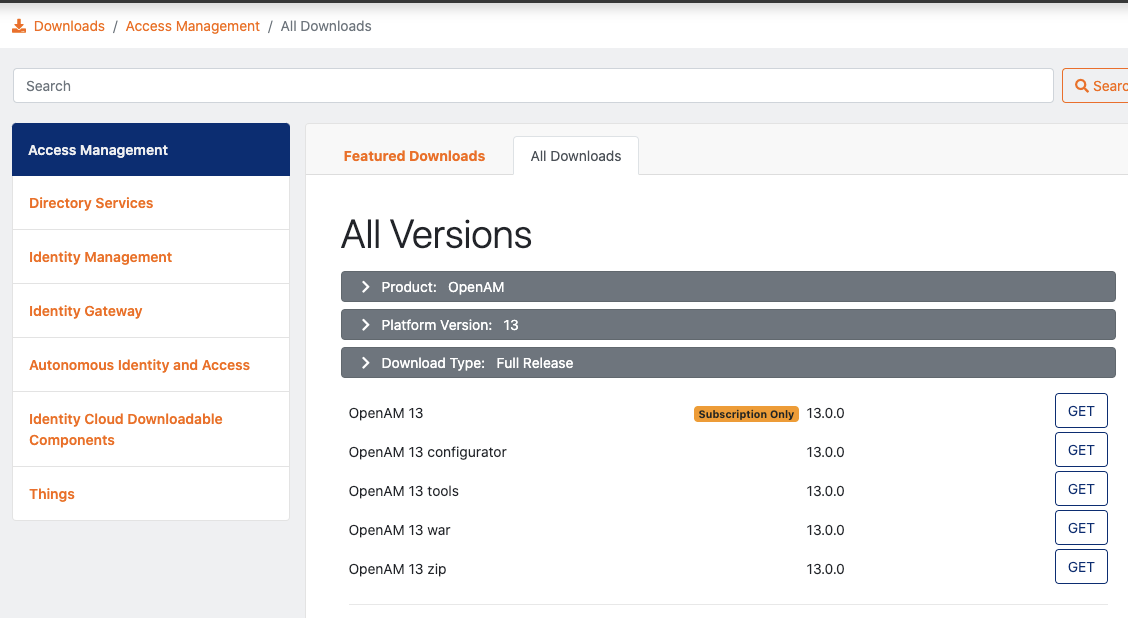Click the All Versions heading

click(x=436, y=235)
